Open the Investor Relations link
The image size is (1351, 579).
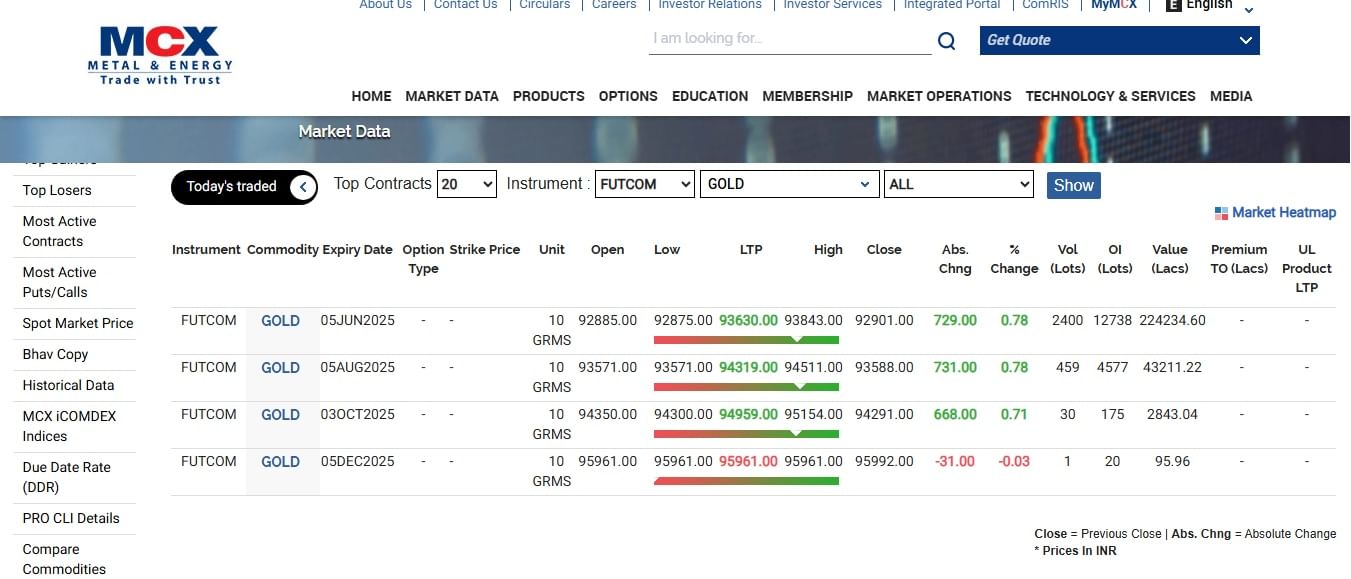(x=710, y=5)
